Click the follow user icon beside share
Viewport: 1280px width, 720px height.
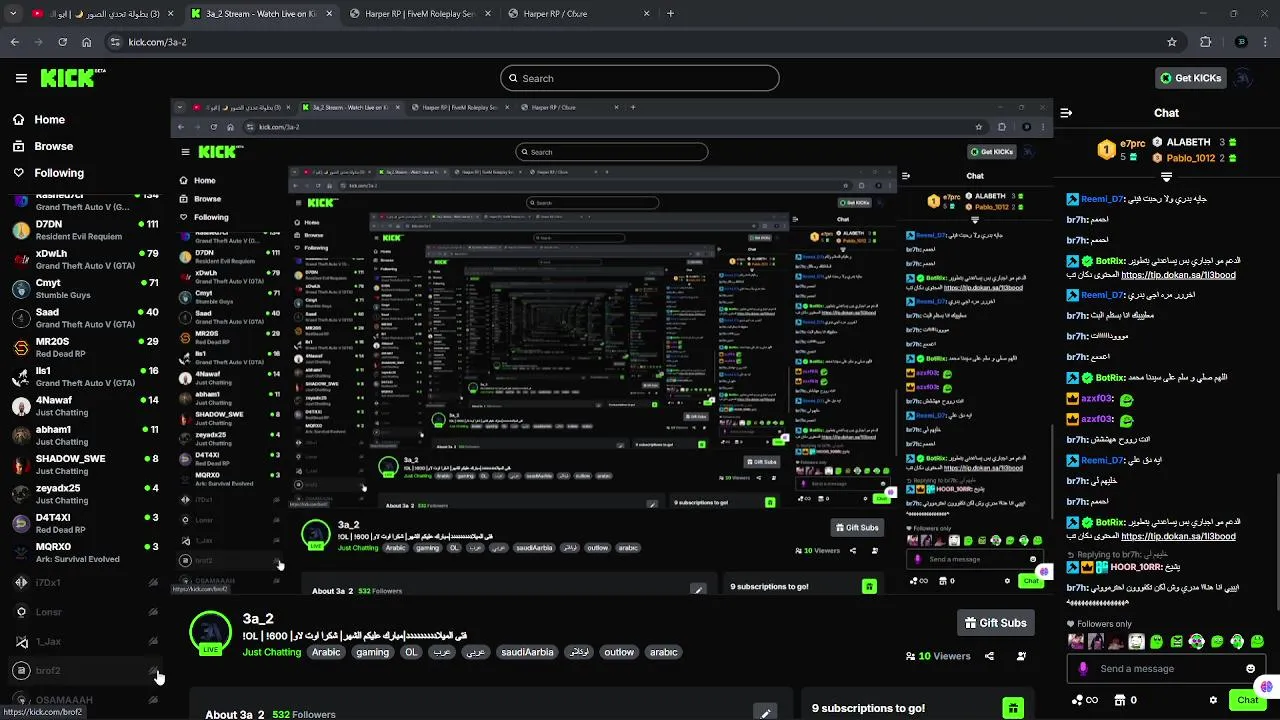coord(1021,656)
